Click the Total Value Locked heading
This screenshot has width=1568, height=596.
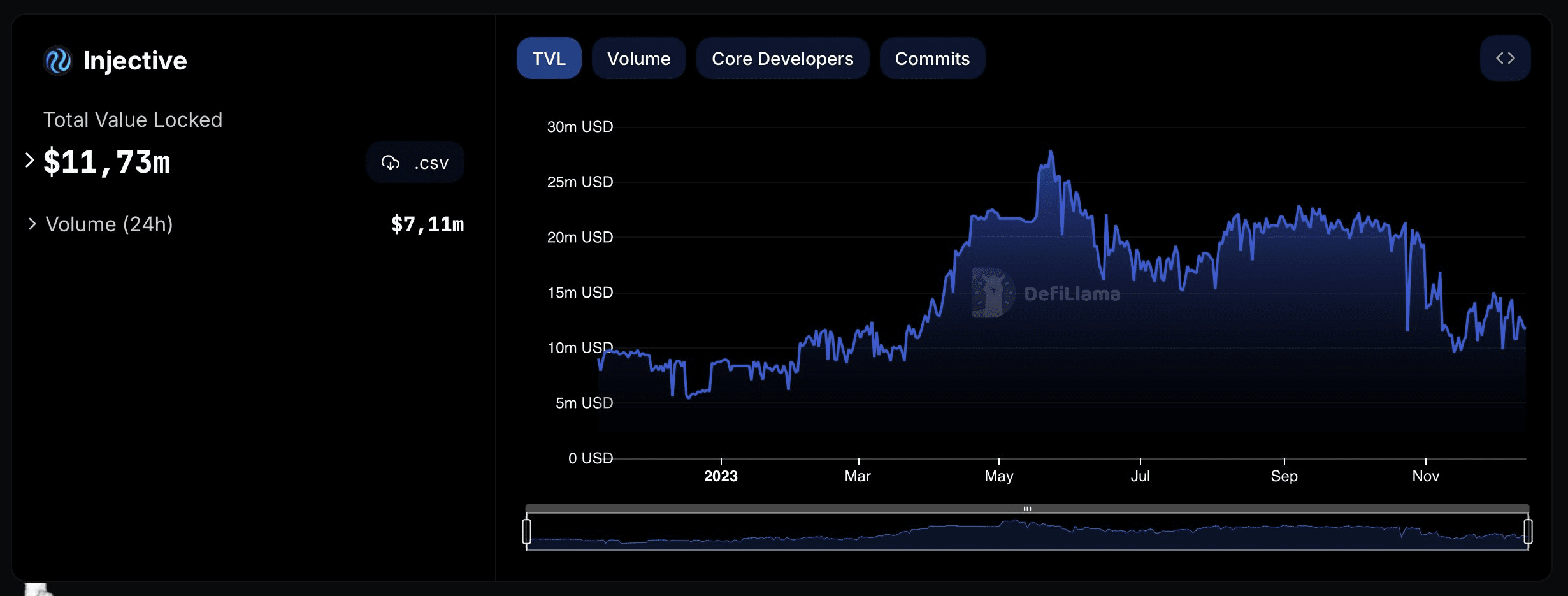[x=133, y=120]
